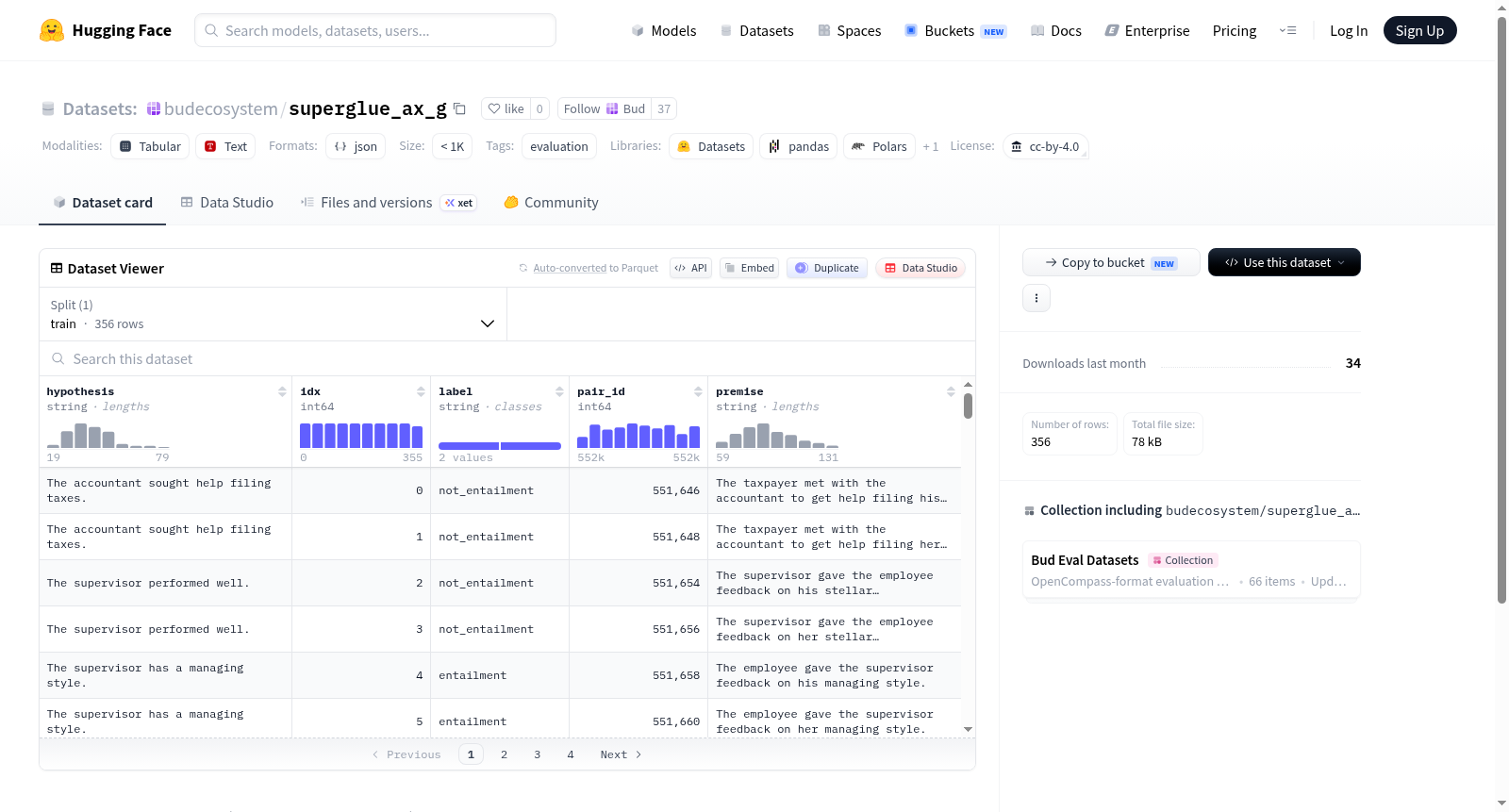This screenshot has height=812, width=1509.
Task: Copy the dataset name superglue_ax_g
Action: coord(459,108)
